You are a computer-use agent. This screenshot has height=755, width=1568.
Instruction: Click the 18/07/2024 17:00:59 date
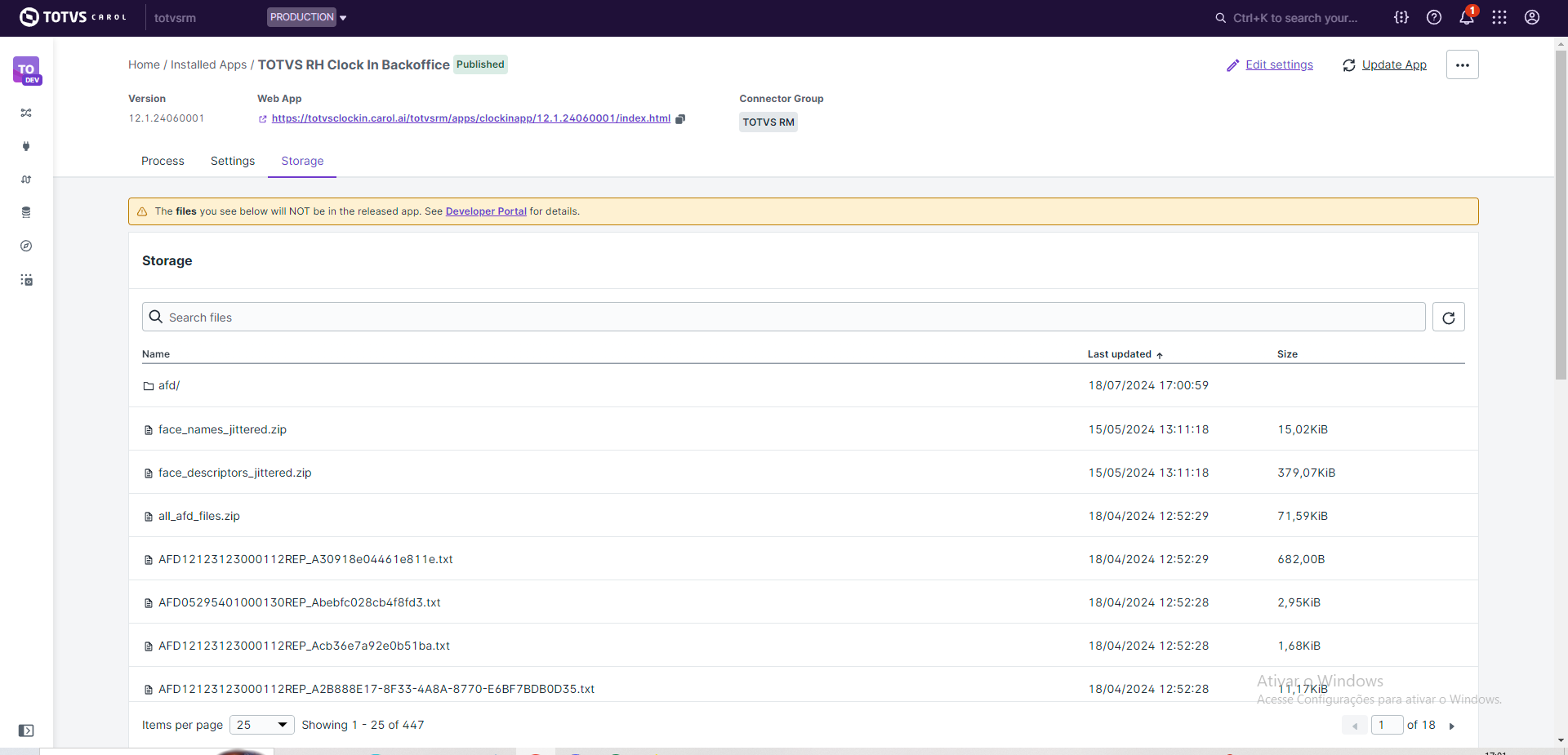pos(1148,385)
